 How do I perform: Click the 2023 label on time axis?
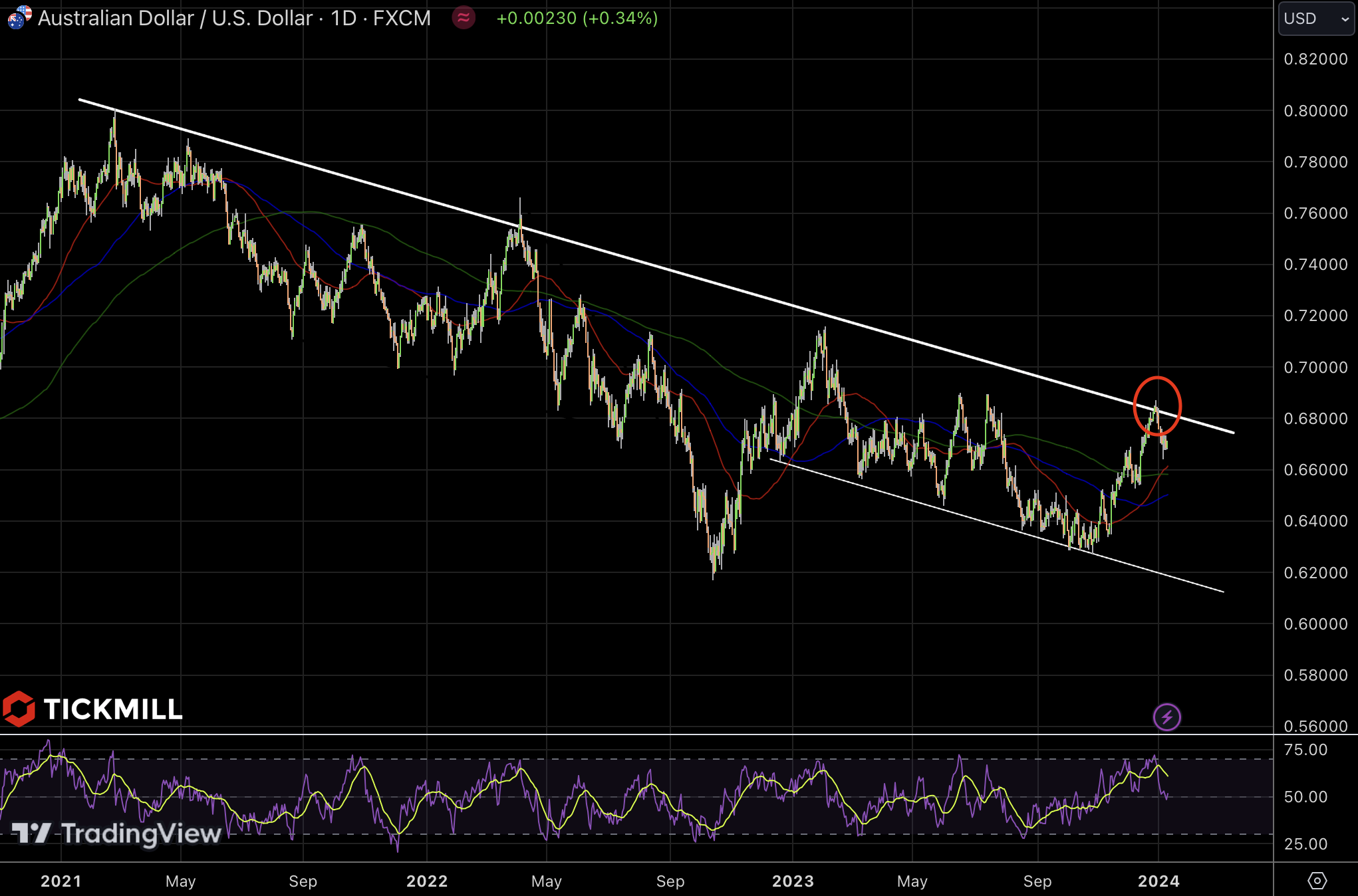point(793,881)
